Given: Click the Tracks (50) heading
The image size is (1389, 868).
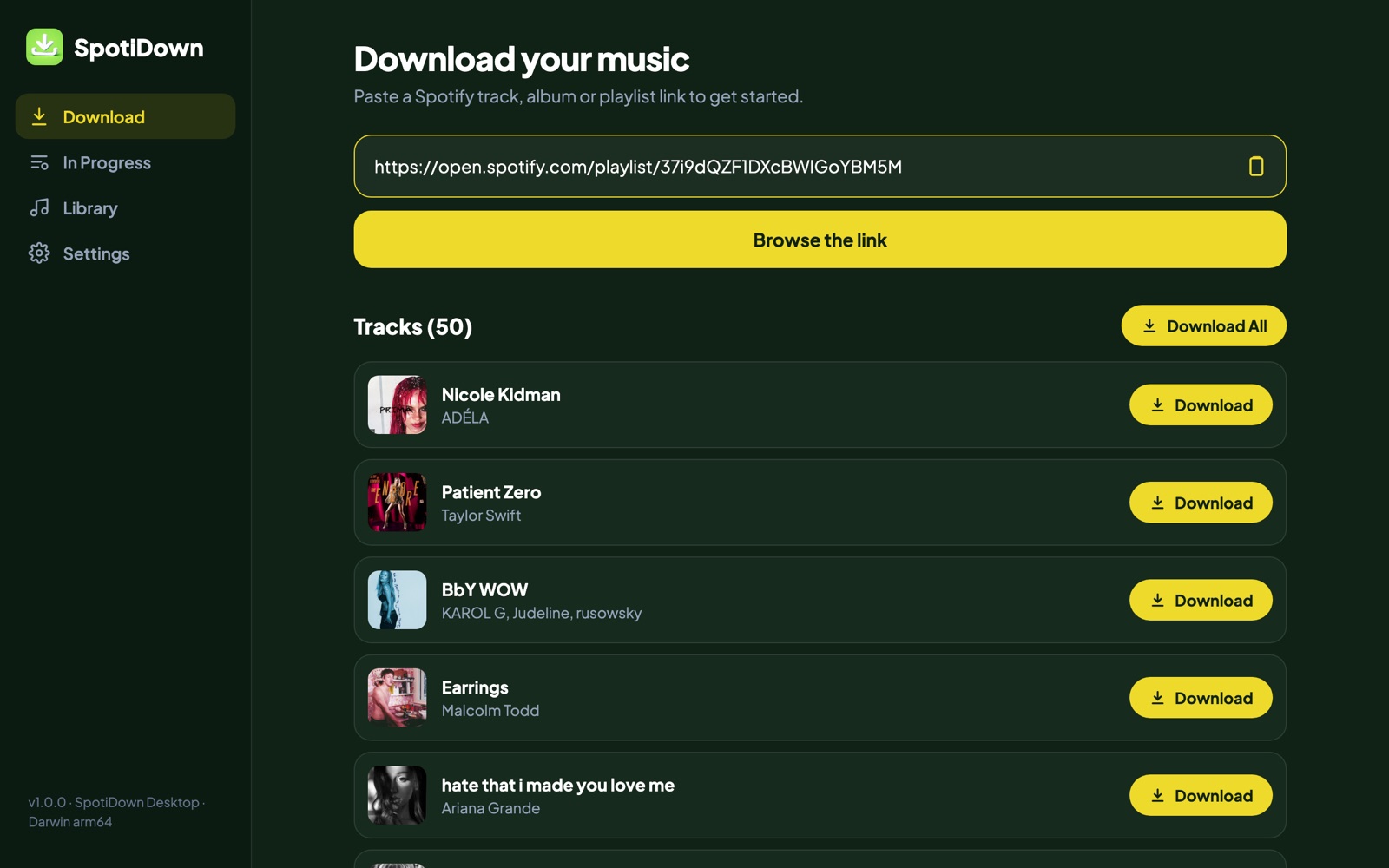Looking at the screenshot, I should click(x=413, y=326).
